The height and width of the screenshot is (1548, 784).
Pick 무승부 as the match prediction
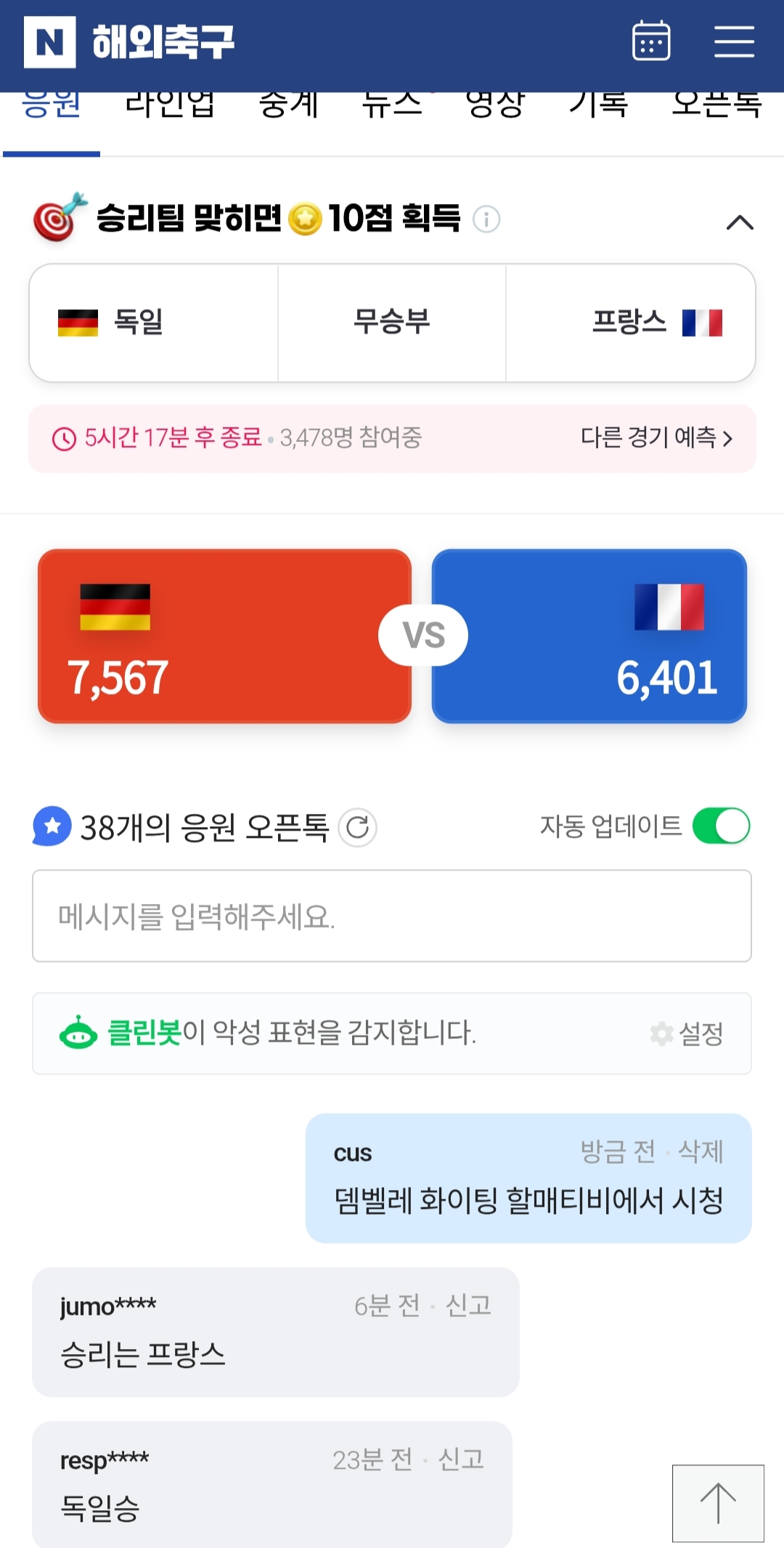[x=392, y=322]
